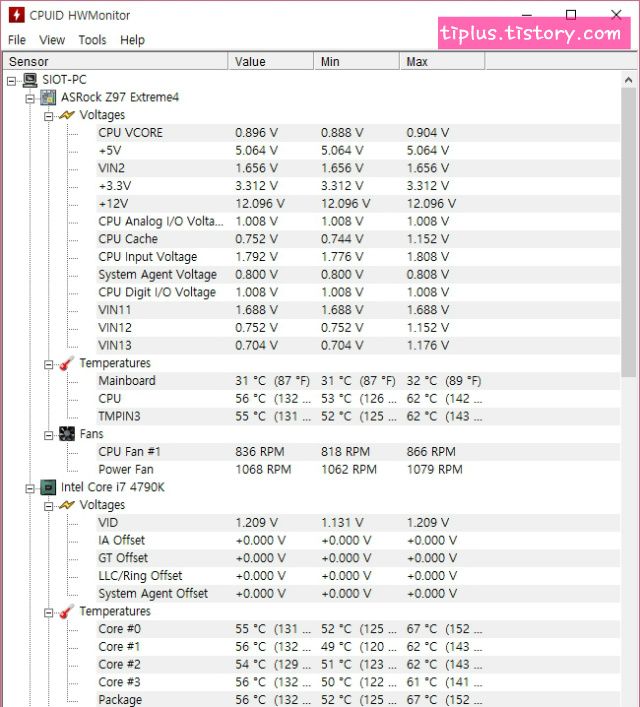Viewport: 640px width, 707px height.
Task: Click the Sensor column header
Action: pyautogui.click(x=115, y=61)
